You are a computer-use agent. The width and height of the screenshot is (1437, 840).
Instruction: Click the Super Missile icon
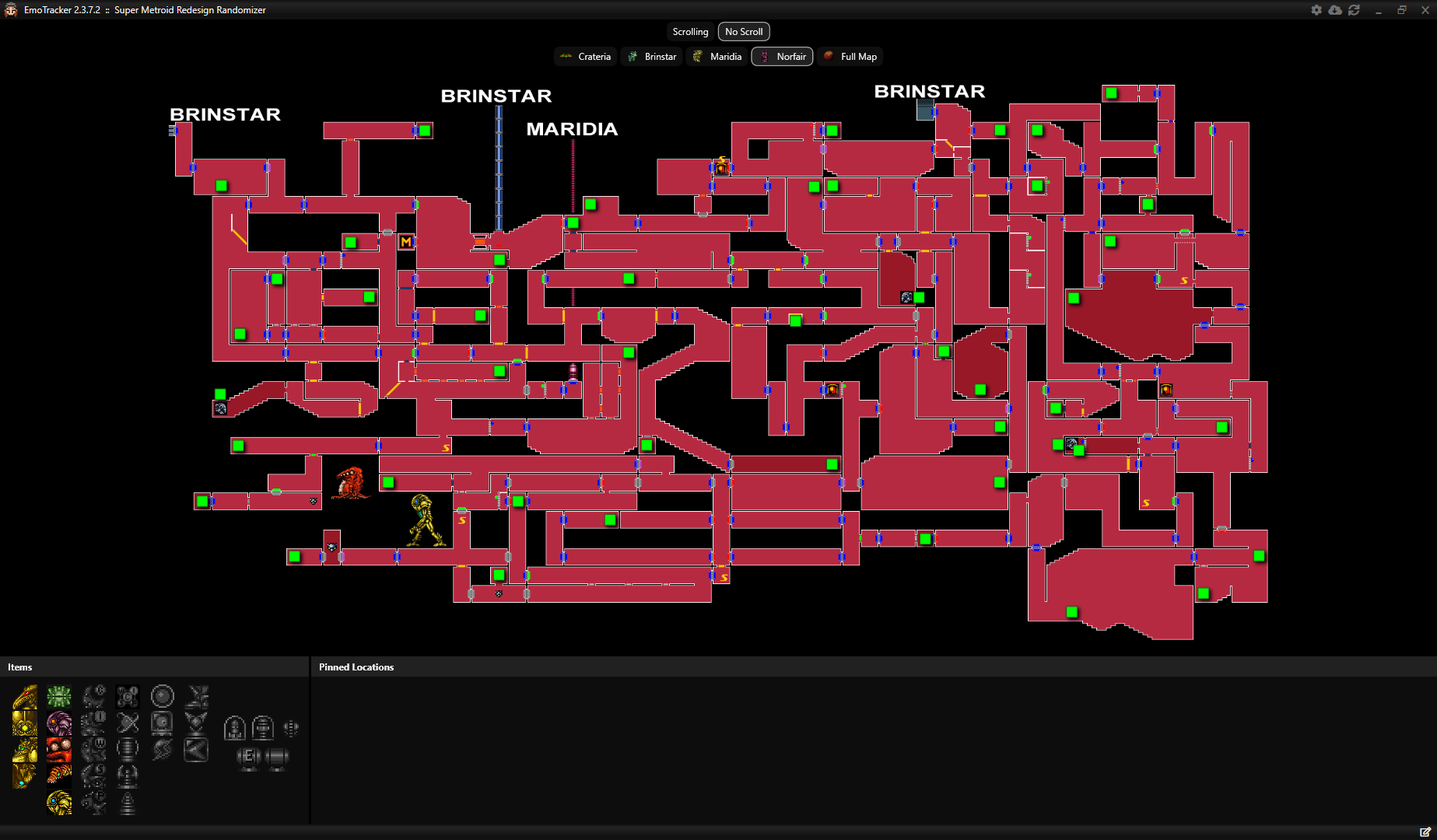click(263, 727)
